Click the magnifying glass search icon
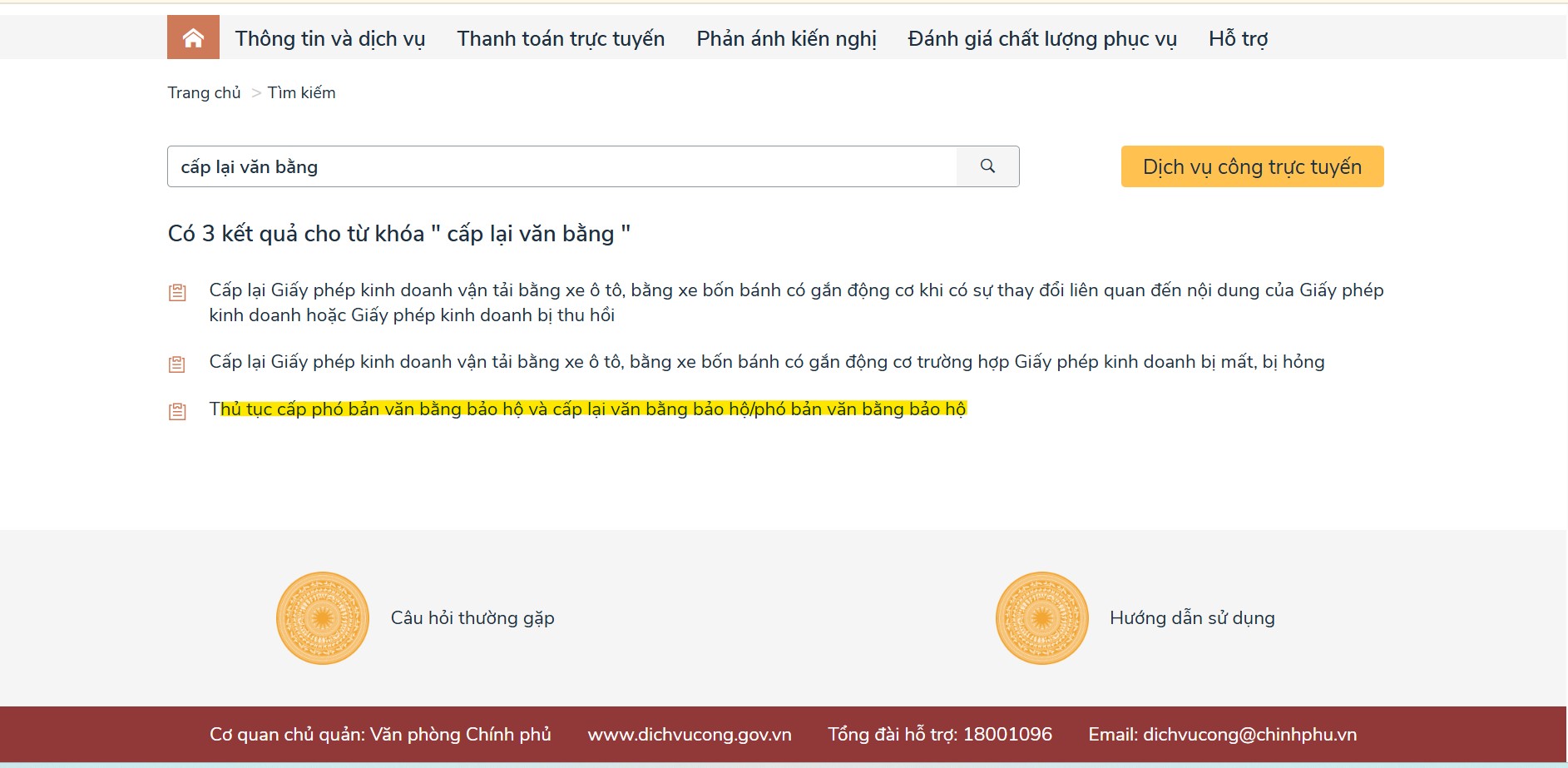This screenshot has width=1568, height=768. point(987,166)
